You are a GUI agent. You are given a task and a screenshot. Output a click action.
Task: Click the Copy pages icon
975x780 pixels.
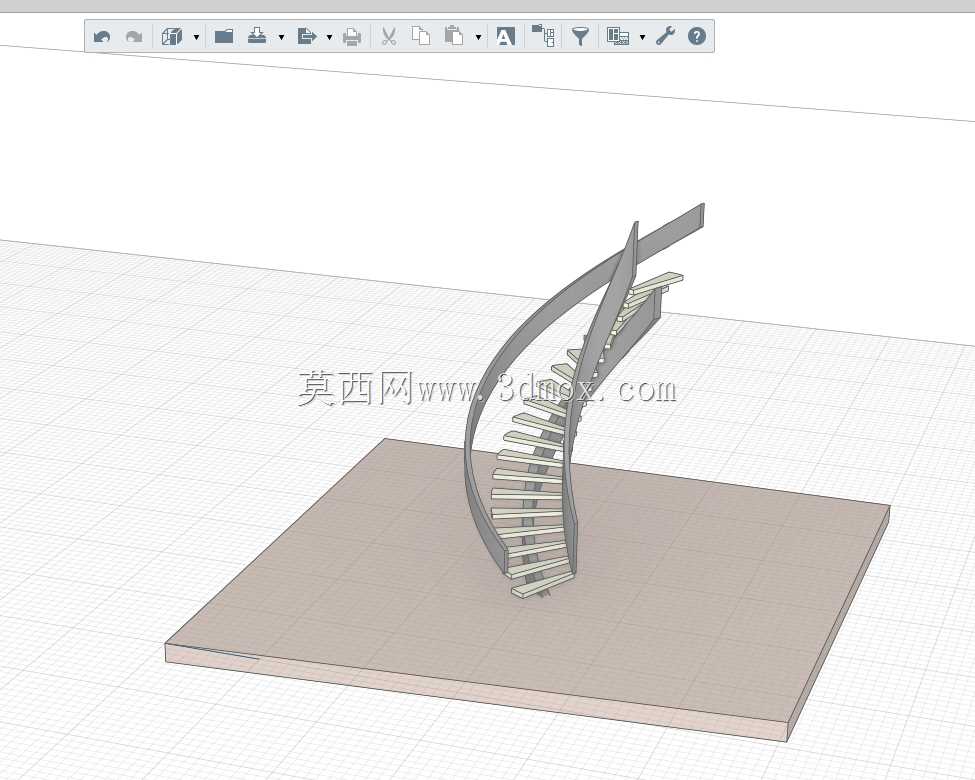(x=421, y=35)
